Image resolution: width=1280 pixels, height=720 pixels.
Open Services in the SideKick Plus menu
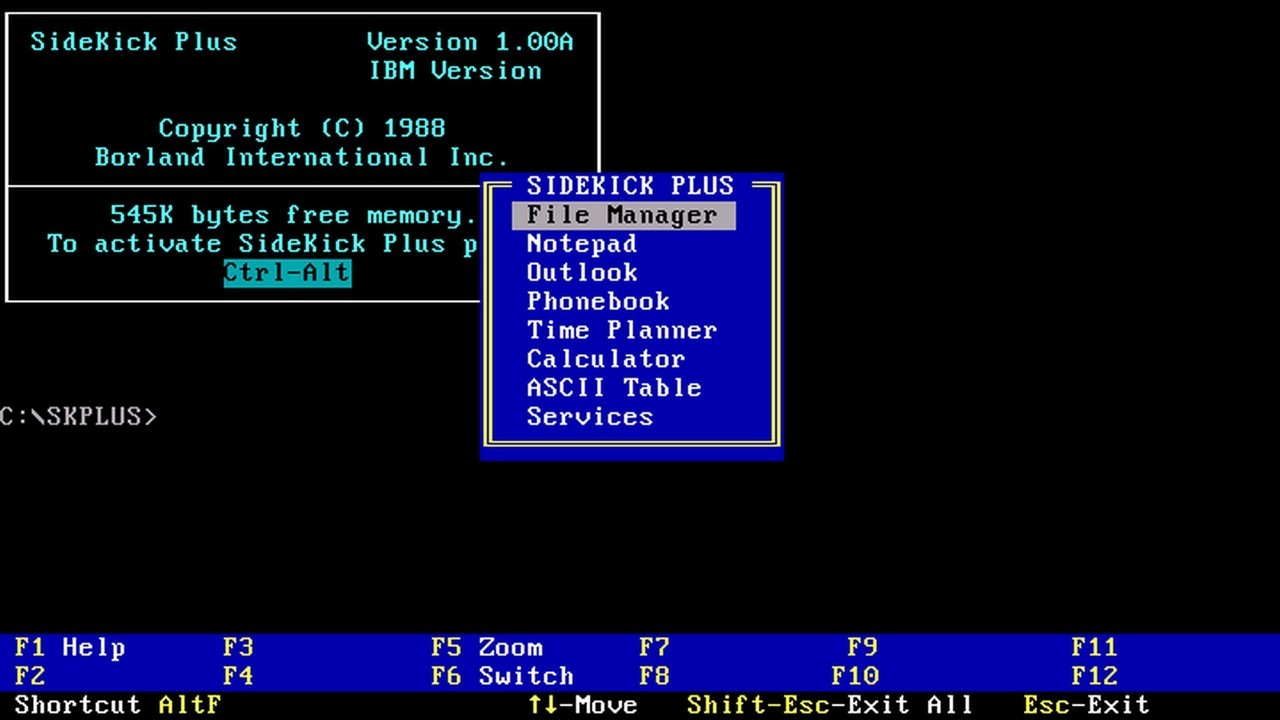pyautogui.click(x=589, y=418)
